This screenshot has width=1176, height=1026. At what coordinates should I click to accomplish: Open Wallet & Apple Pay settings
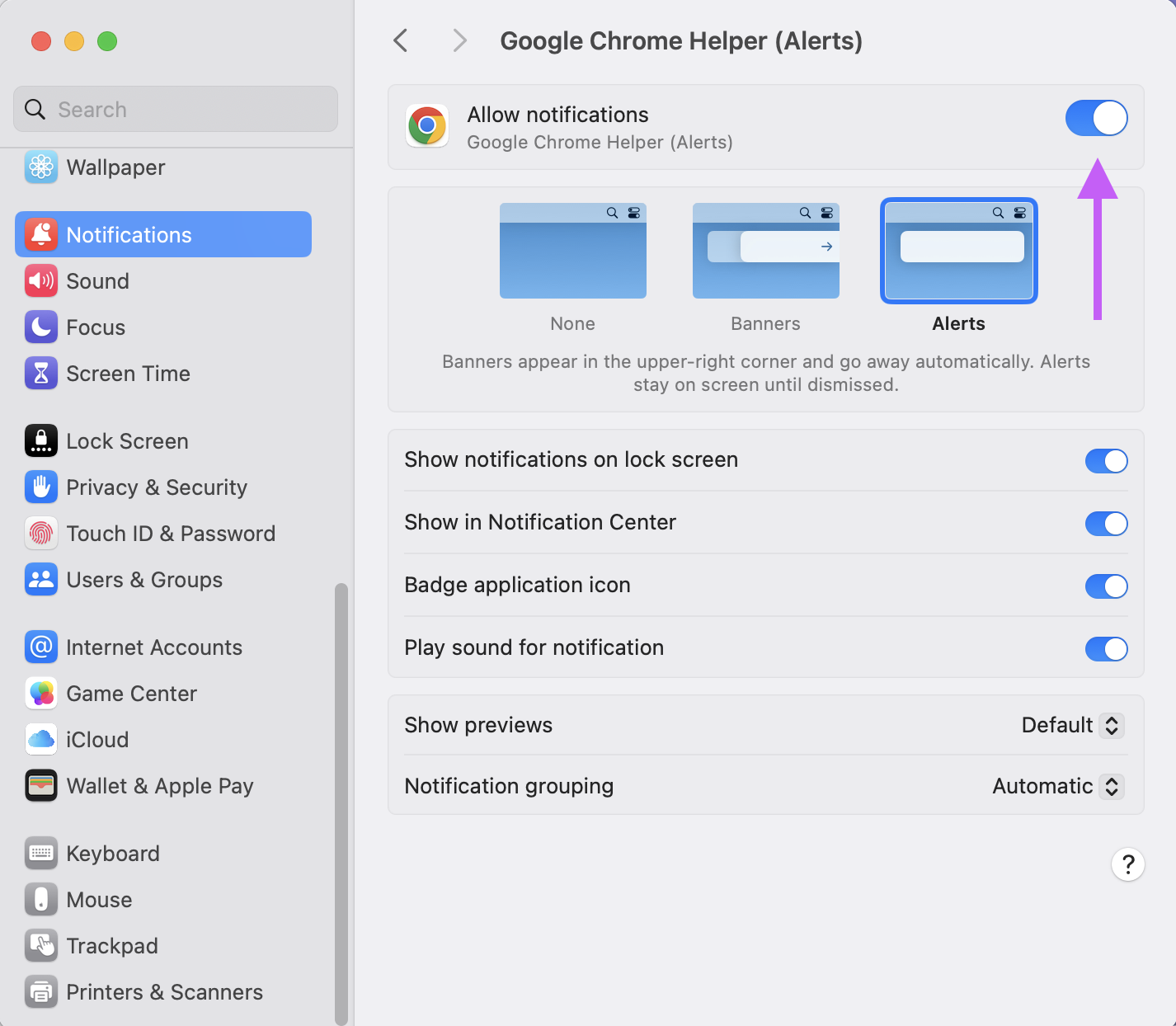pyautogui.click(x=163, y=785)
